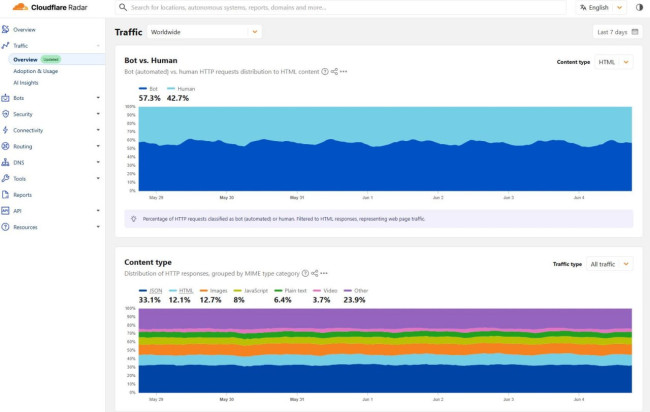The width and height of the screenshot is (650, 412).
Task: Open the Traffic type All traffic dropdown
Action: click(609, 264)
